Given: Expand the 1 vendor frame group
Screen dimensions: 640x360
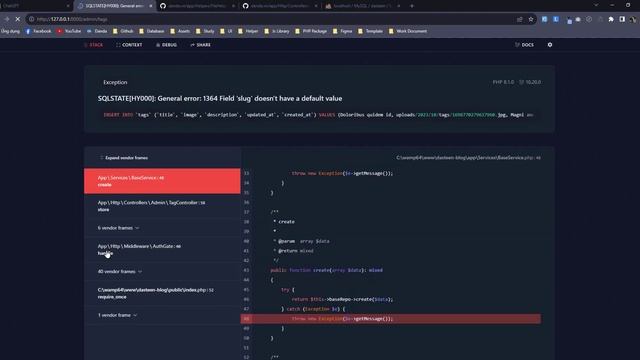Looking at the screenshot, I should pos(118,315).
